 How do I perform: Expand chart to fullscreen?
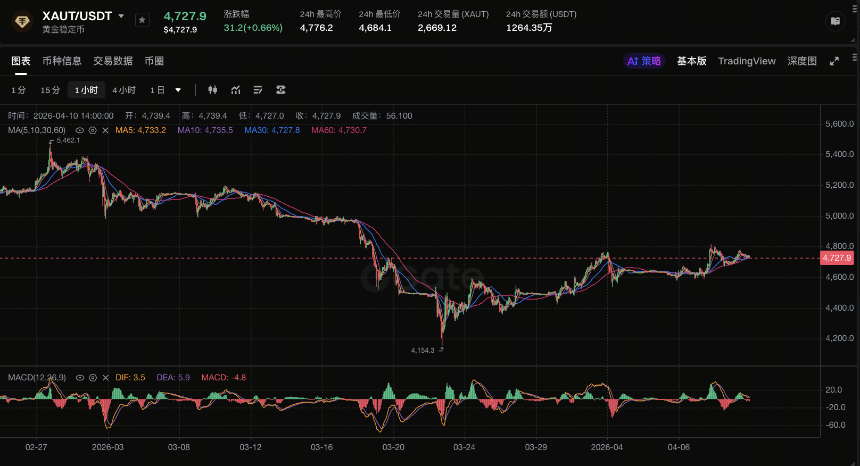click(834, 61)
